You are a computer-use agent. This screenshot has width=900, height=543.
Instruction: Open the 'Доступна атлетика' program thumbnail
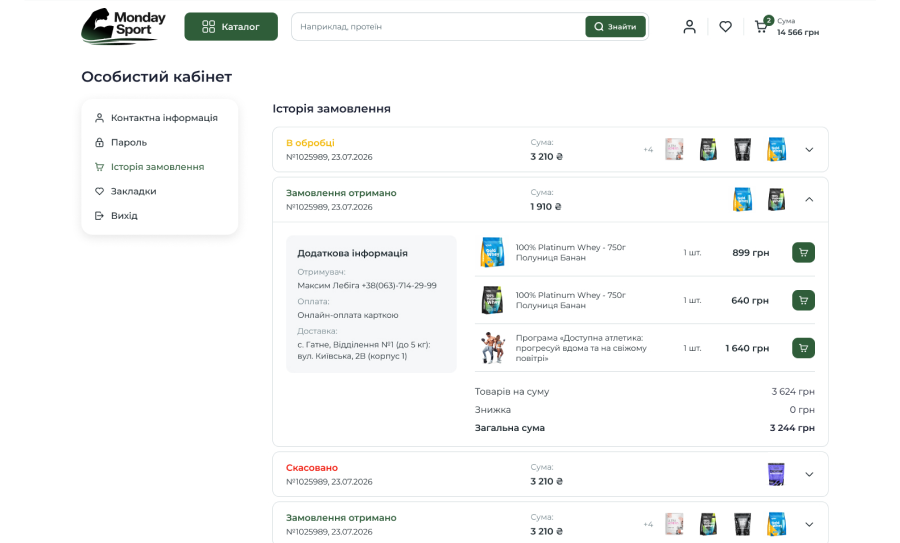click(x=493, y=348)
